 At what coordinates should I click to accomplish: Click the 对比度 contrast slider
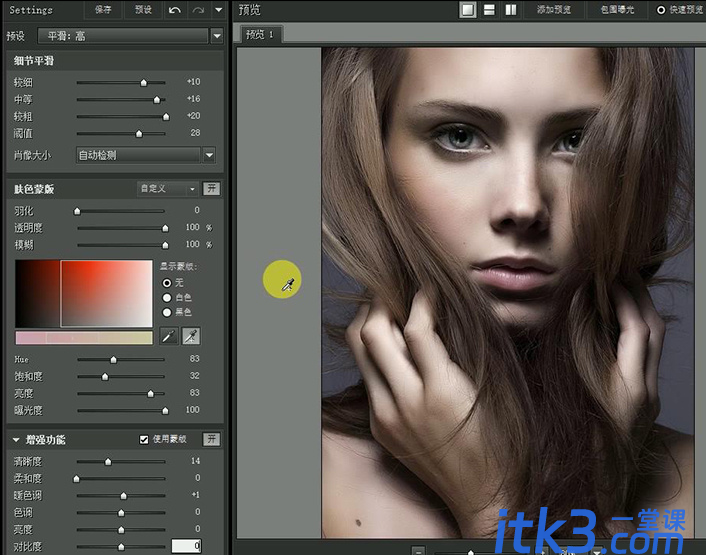(121, 547)
